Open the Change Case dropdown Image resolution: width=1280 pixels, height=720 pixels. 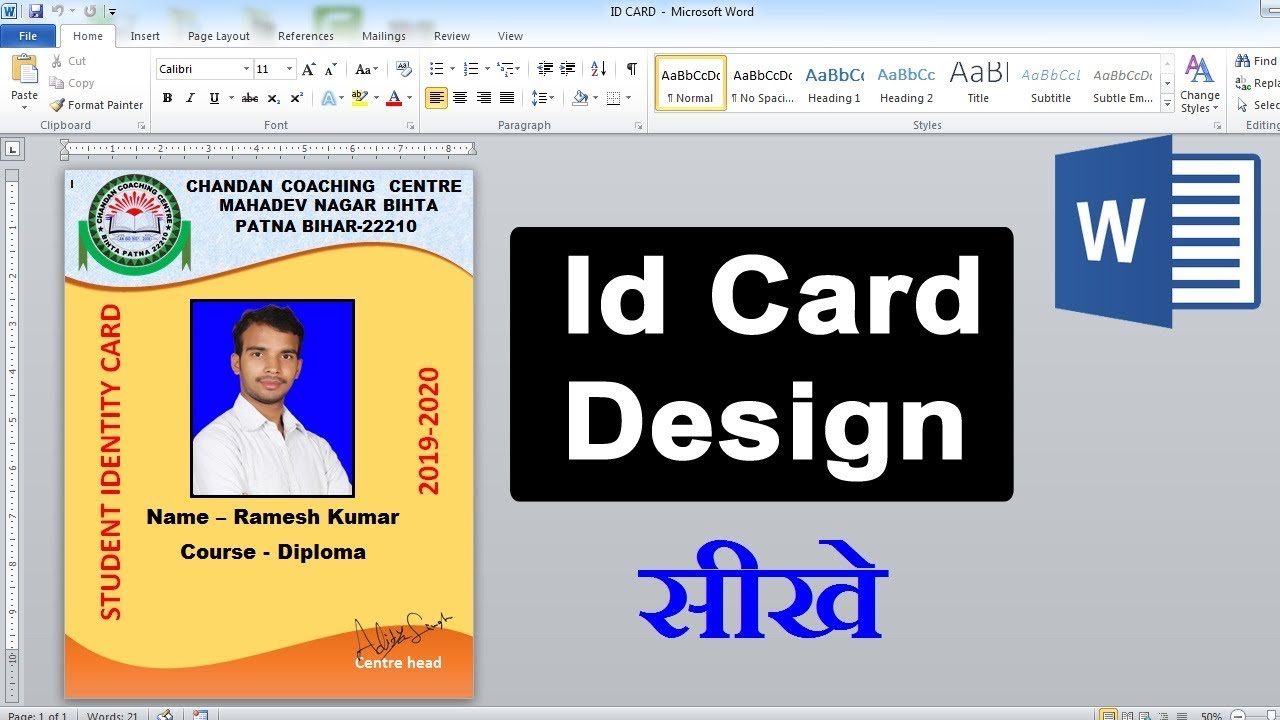[366, 69]
